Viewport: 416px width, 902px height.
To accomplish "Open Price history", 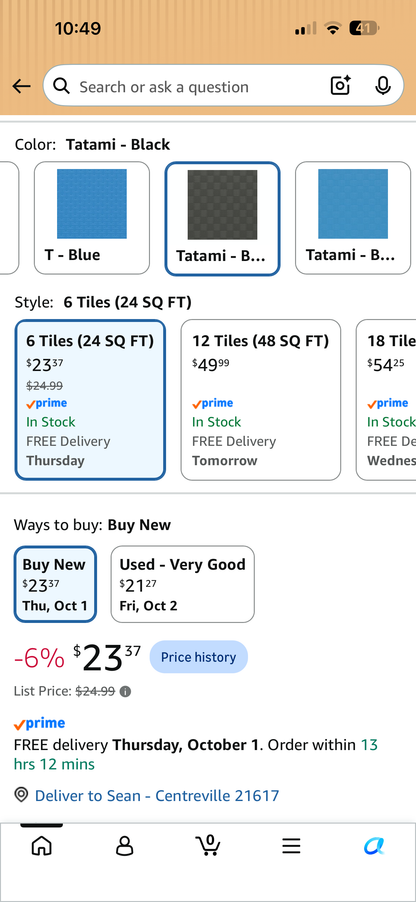I will click(199, 657).
